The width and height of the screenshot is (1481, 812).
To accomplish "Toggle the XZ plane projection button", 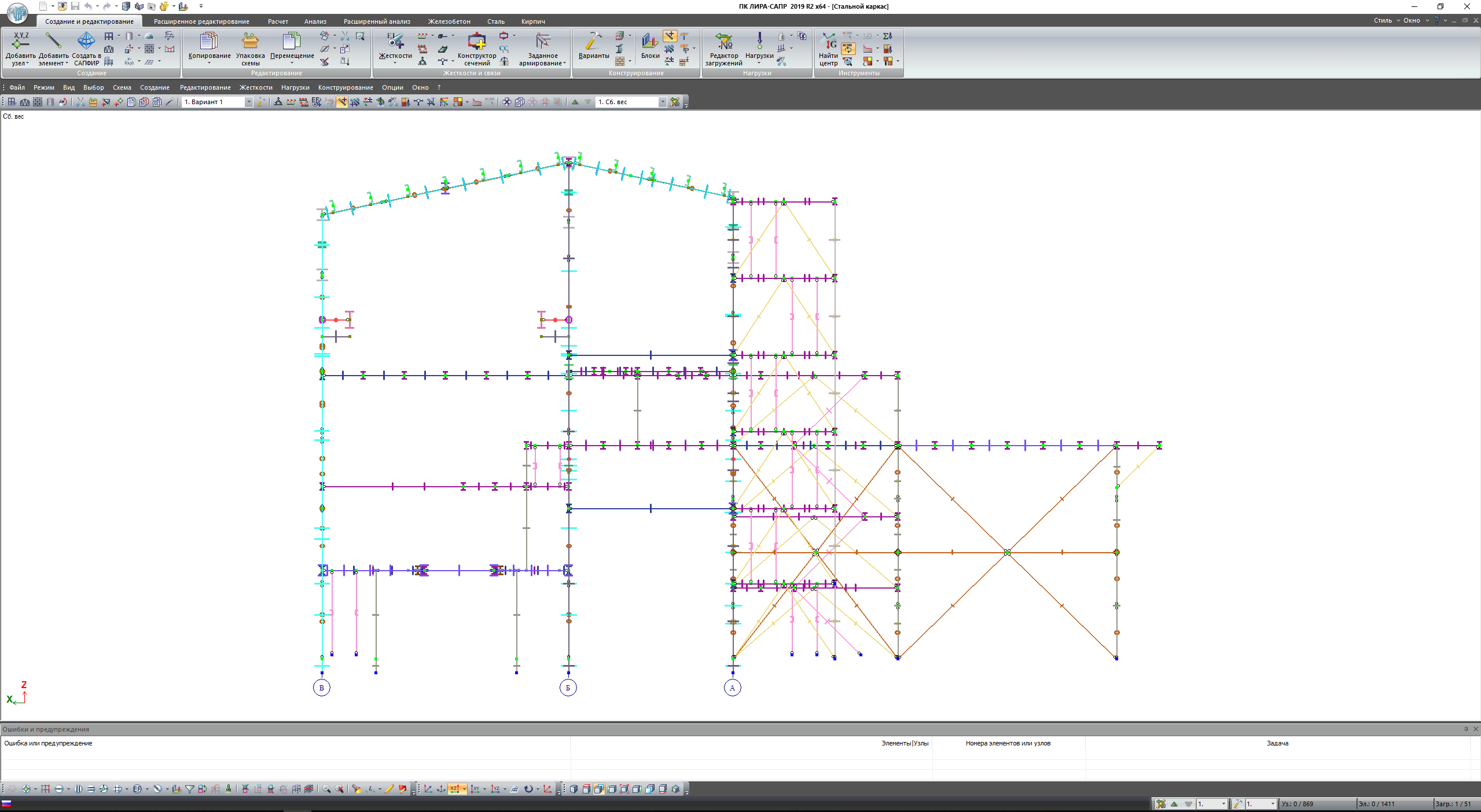I will (454, 789).
